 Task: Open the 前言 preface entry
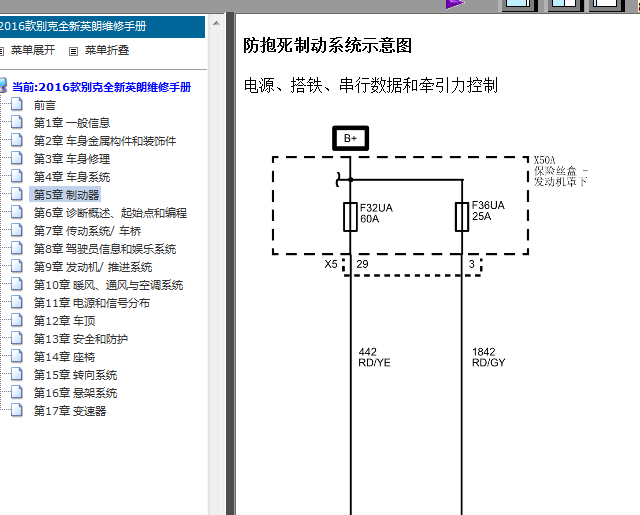click(x=44, y=105)
